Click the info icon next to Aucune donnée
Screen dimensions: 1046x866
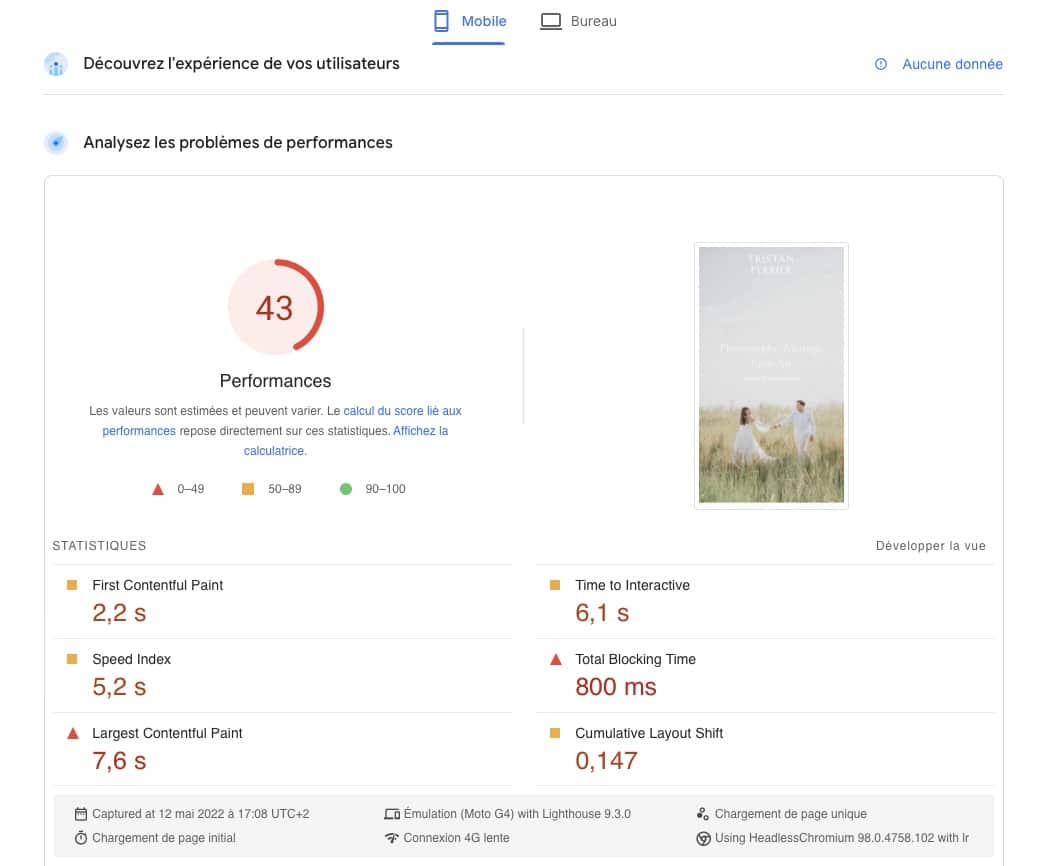(881, 64)
